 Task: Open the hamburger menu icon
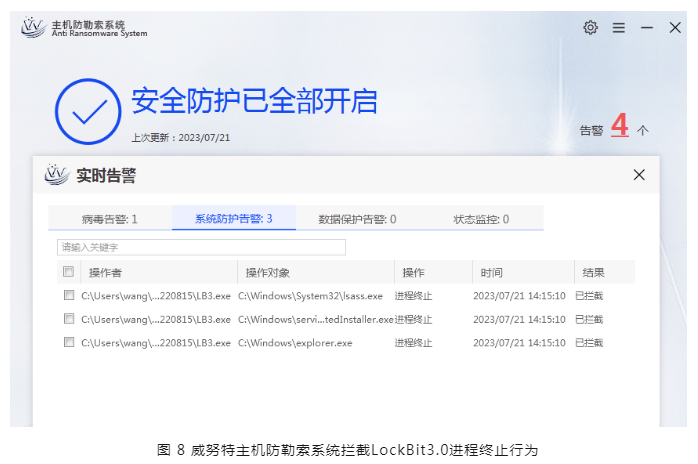point(619,27)
